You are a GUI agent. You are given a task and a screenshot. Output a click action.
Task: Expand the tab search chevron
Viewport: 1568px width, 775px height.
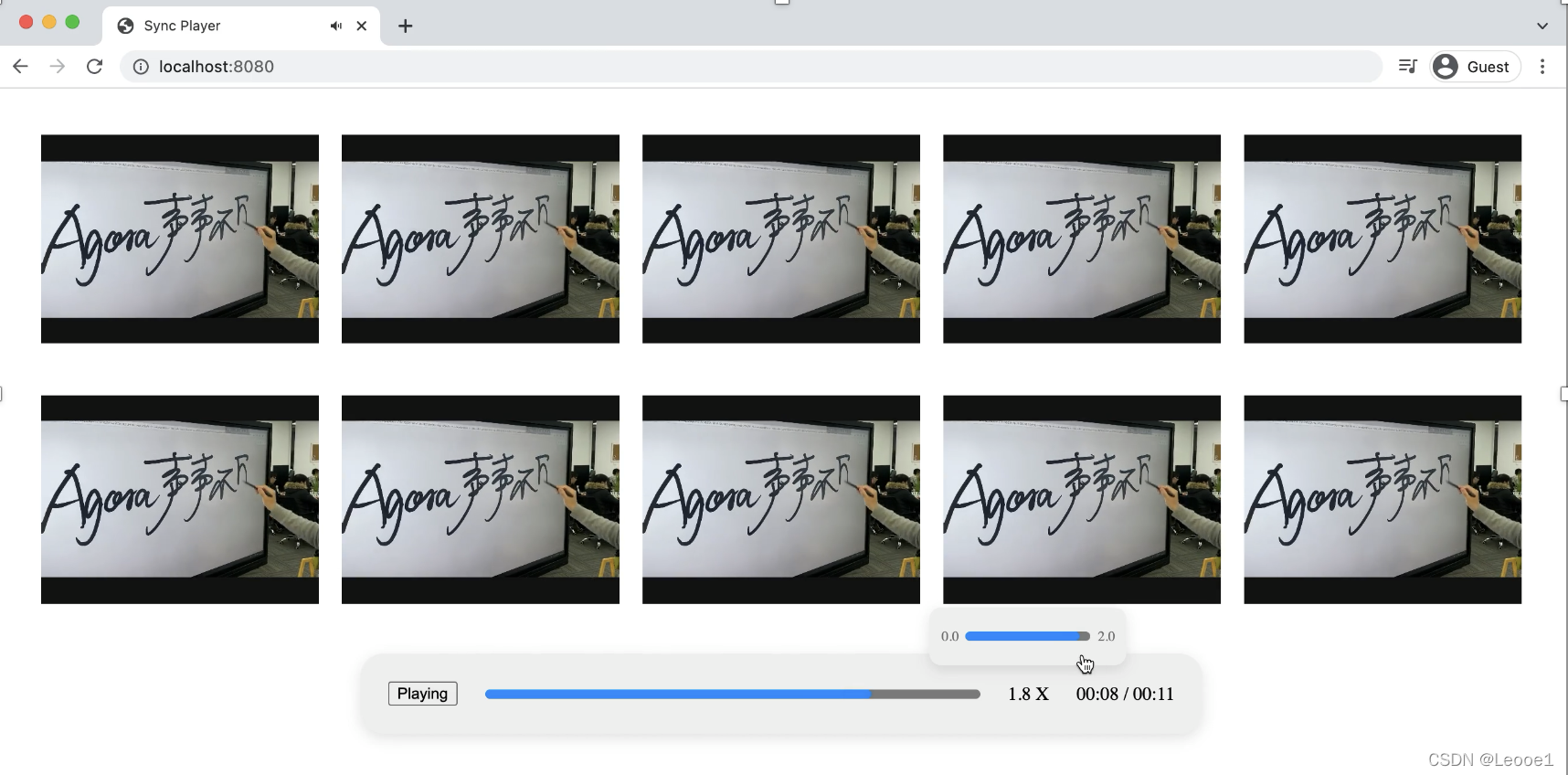click(x=1542, y=26)
